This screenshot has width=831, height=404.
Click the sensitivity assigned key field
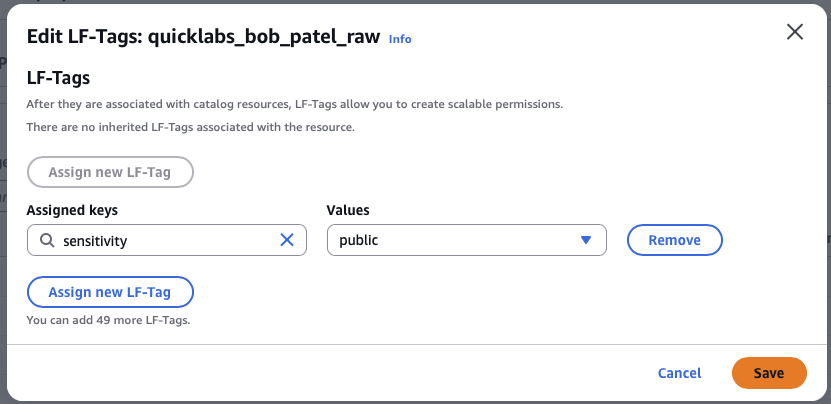coord(167,240)
